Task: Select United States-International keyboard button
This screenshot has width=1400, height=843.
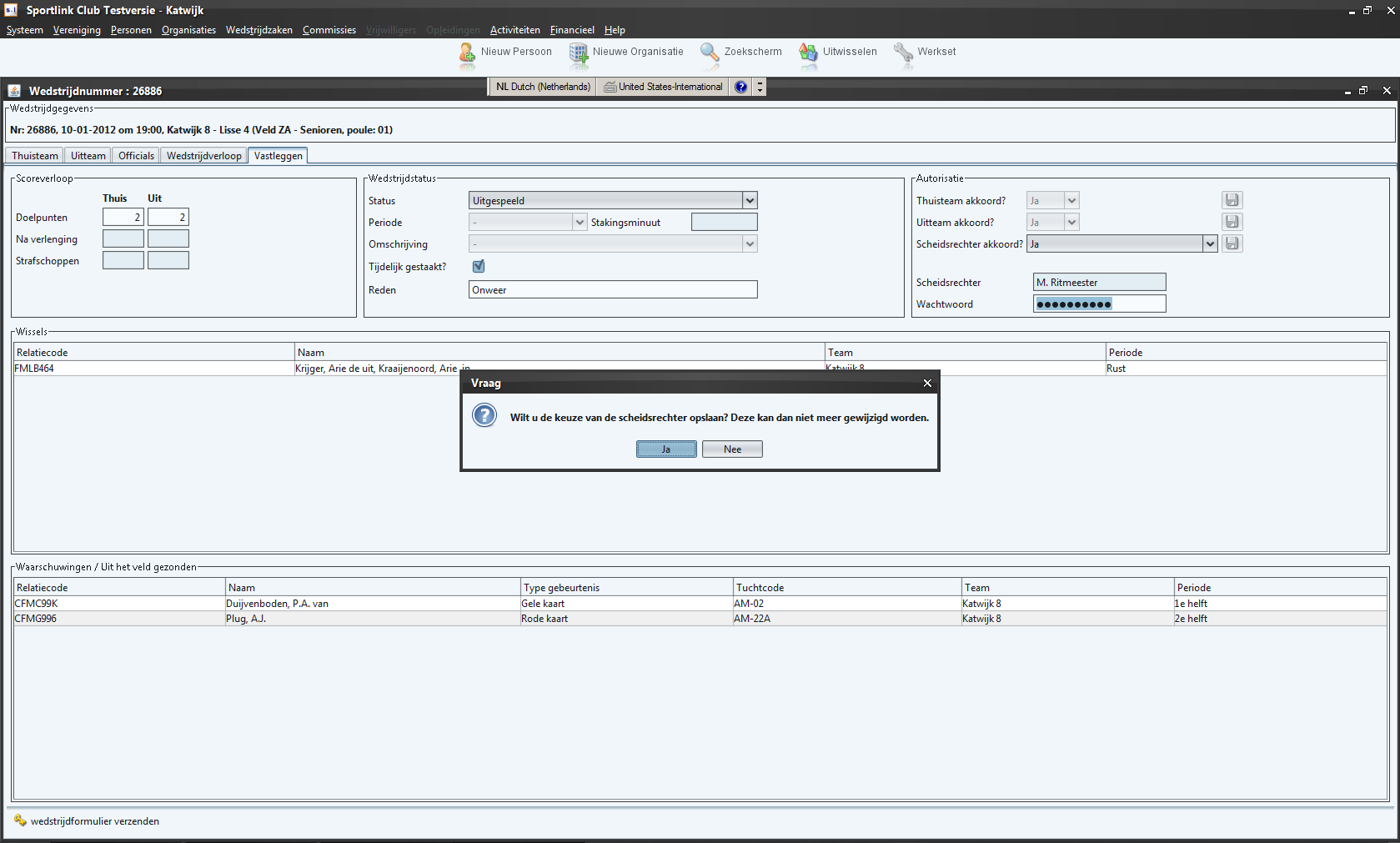Action: tap(664, 87)
